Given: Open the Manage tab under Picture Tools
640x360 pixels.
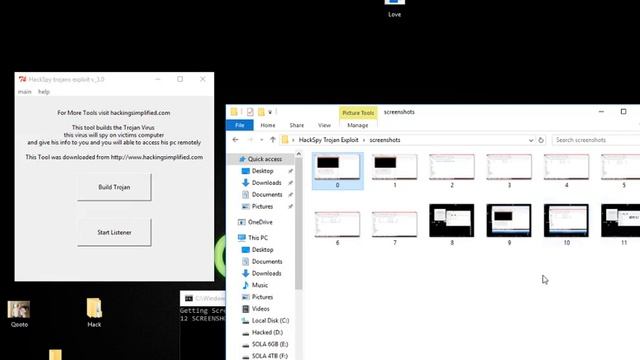Looking at the screenshot, I should click(x=358, y=125).
